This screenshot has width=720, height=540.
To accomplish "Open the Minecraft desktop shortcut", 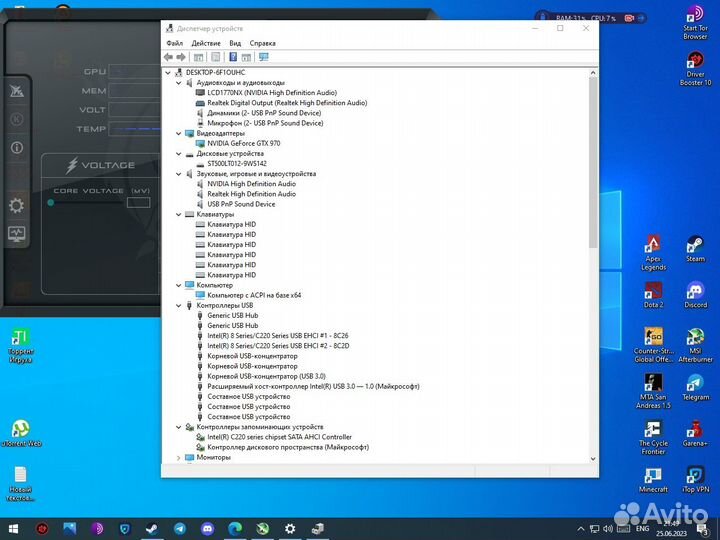I will [x=653, y=480].
